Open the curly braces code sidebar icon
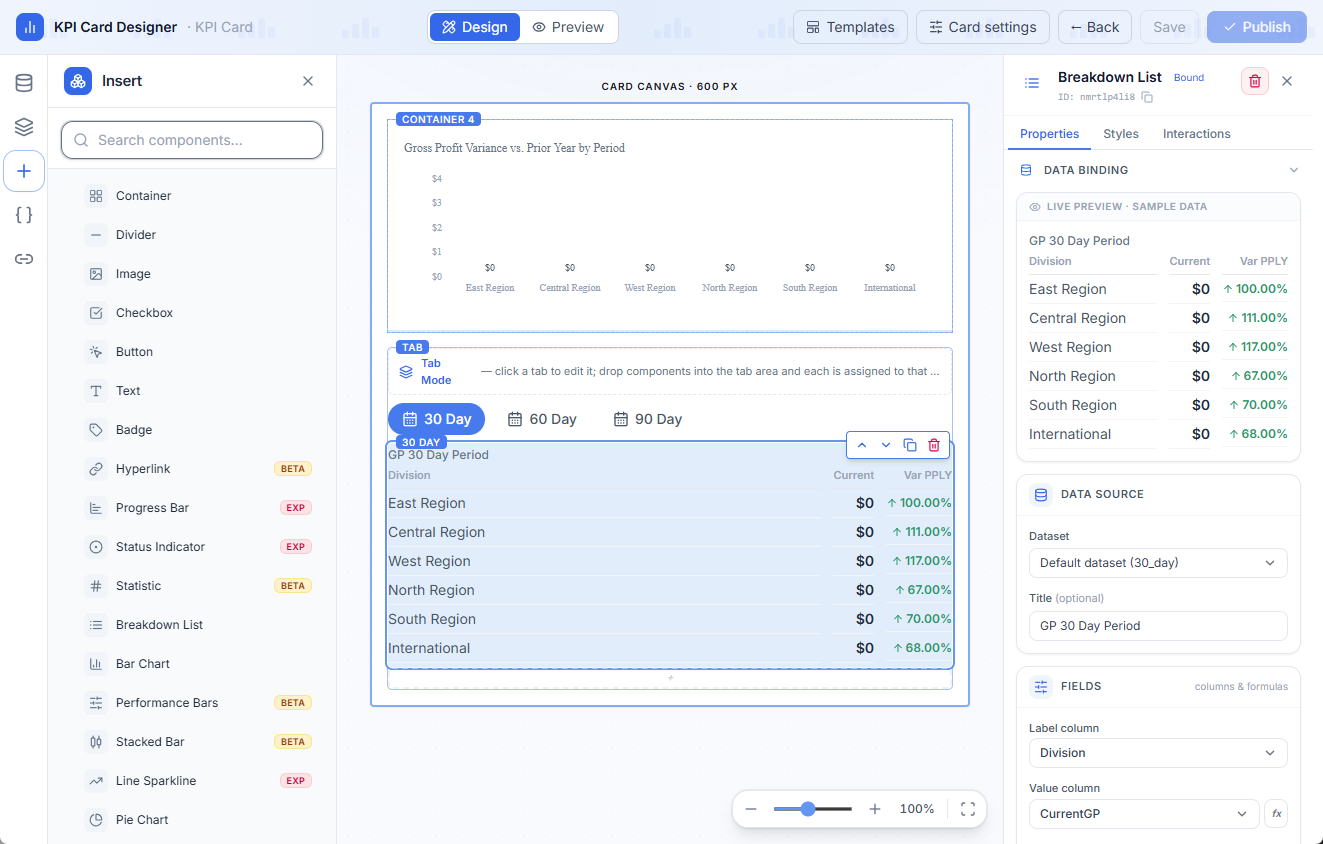 click(24, 215)
